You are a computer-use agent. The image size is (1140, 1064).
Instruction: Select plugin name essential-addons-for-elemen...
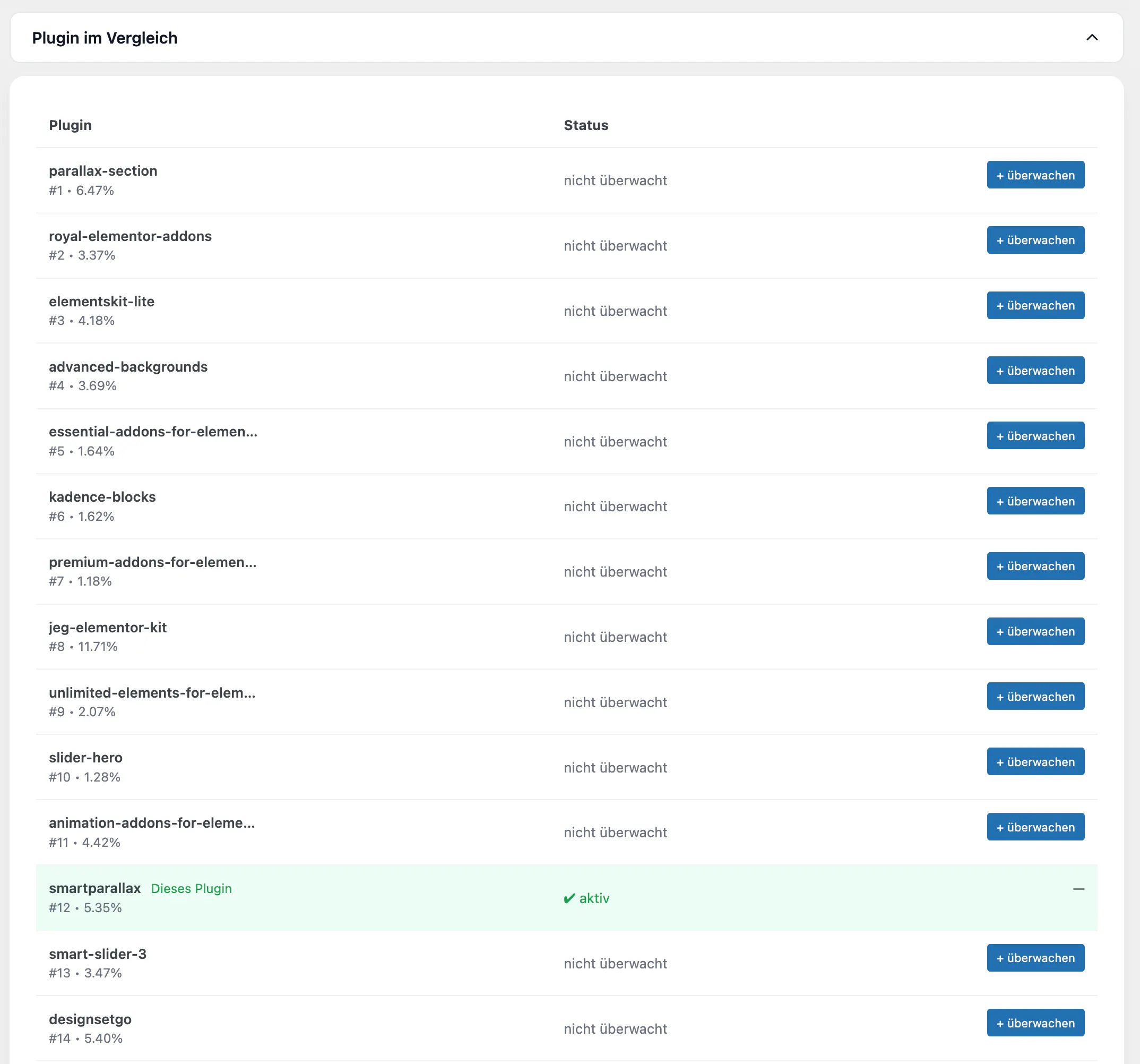pos(153,431)
